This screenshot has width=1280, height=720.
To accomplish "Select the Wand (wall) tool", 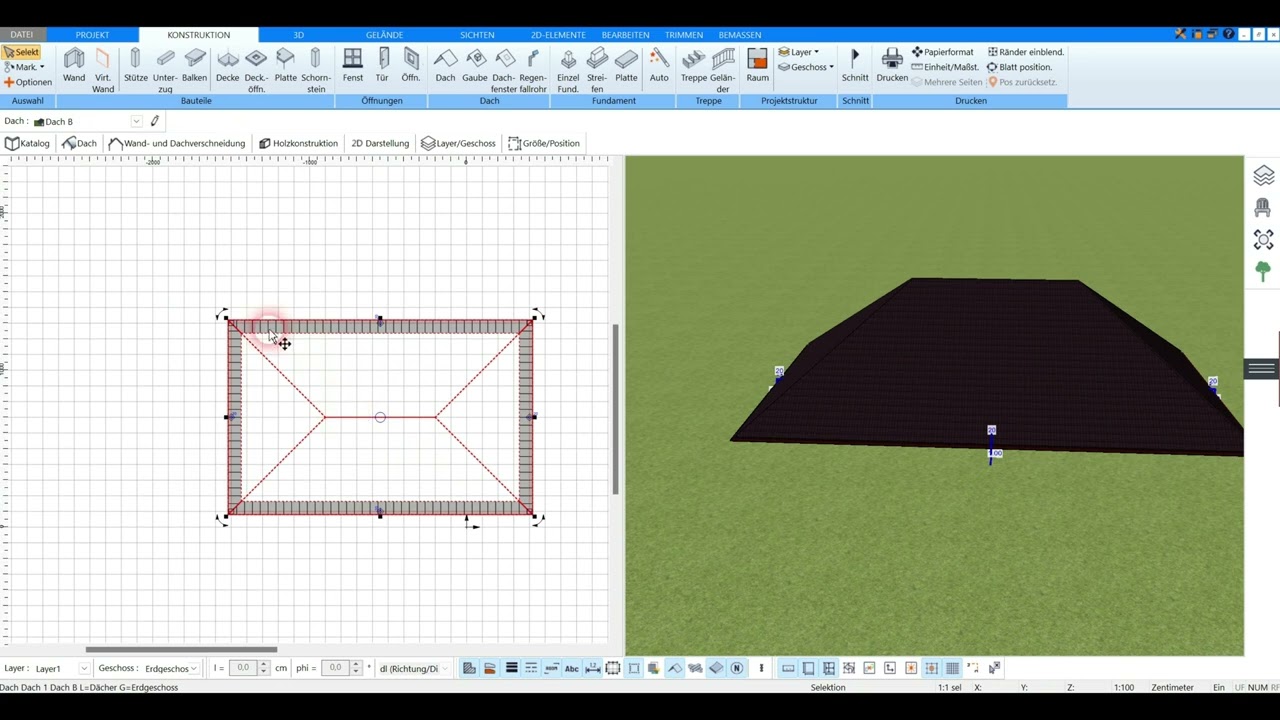I will point(74,66).
